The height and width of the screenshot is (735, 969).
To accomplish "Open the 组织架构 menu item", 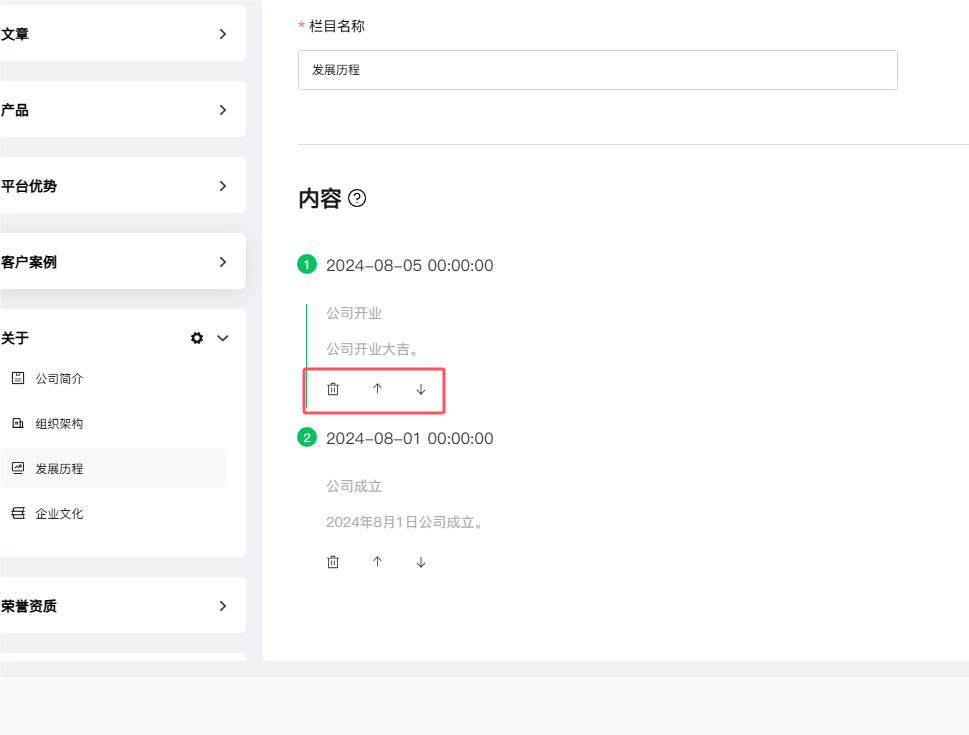I will coord(114,423).
